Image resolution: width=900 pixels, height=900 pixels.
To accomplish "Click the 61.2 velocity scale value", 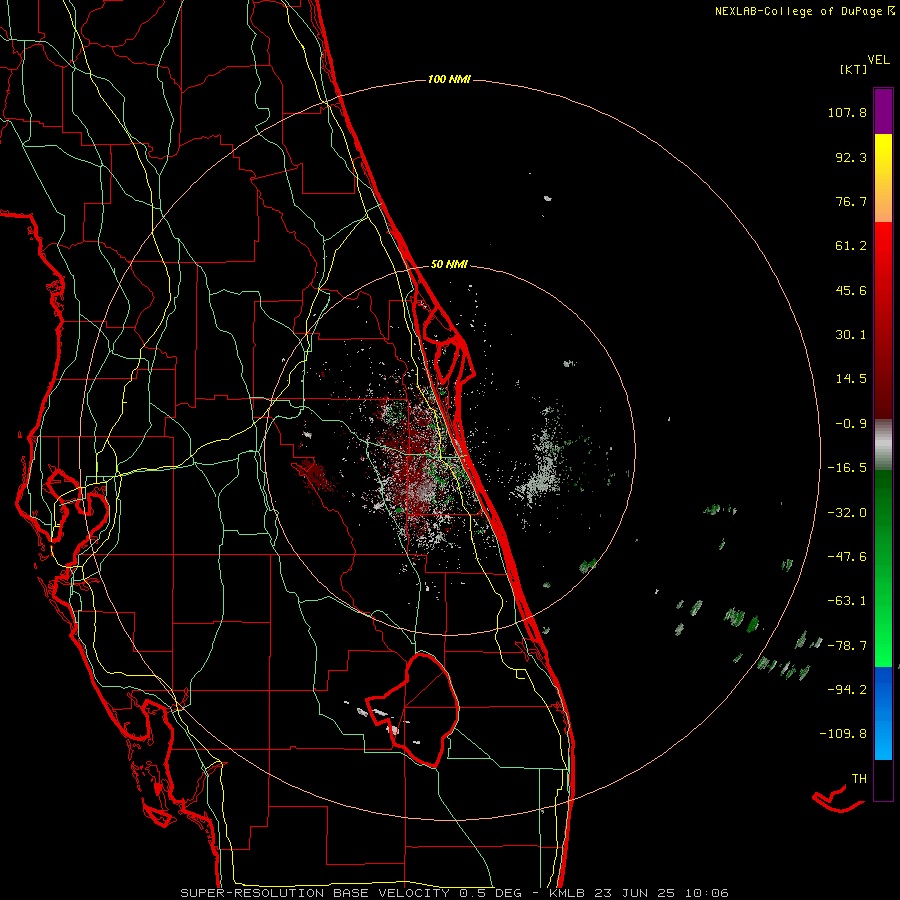I will pos(851,246).
